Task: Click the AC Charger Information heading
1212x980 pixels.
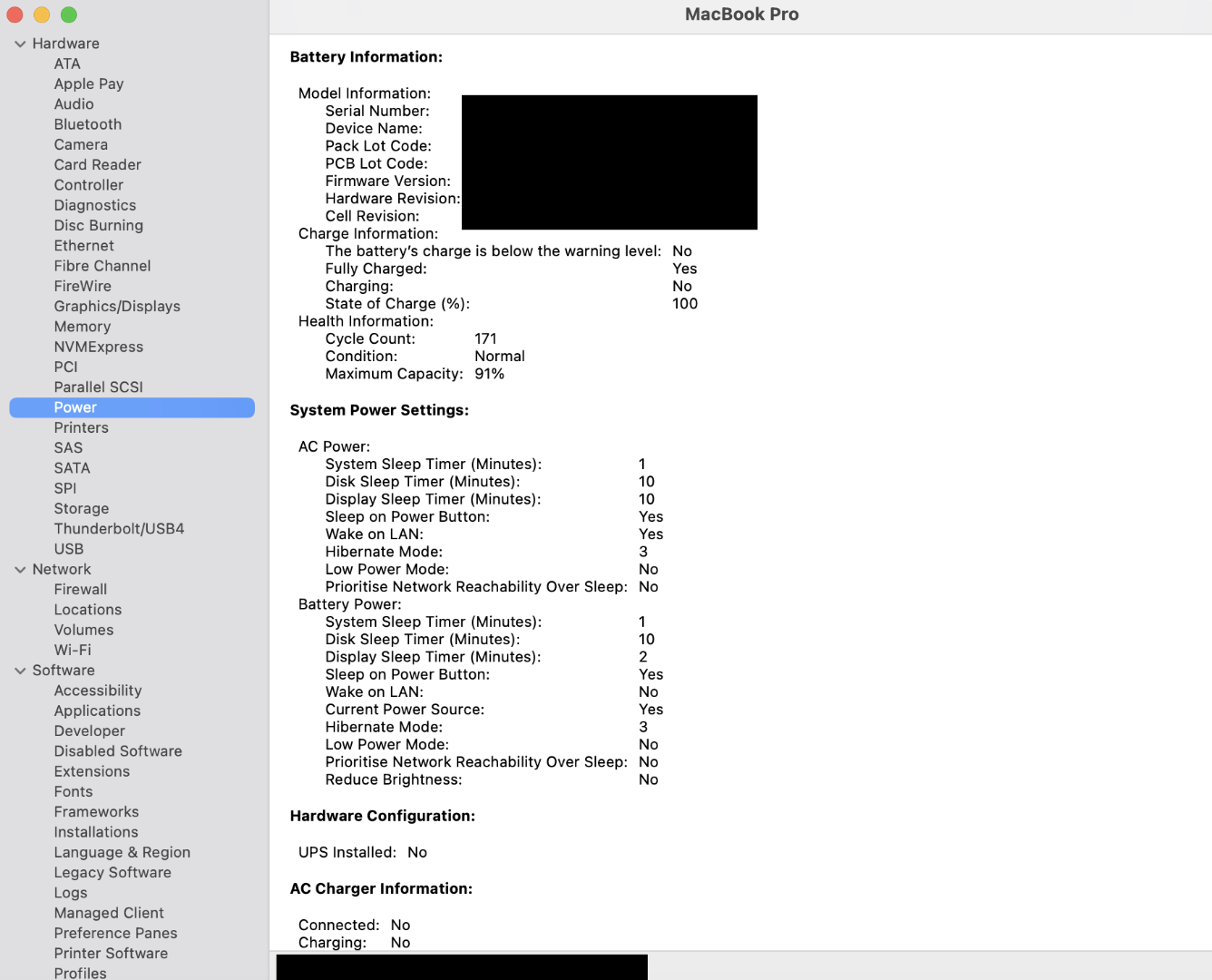Action: [x=381, y=889]
